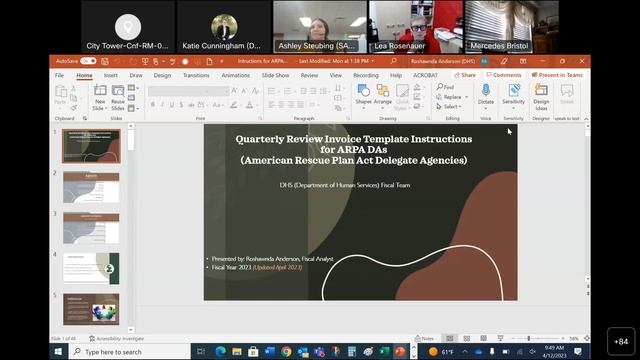This screenshot has width=640, height=360.
Task: Switch to the Insert tab
Action: coord(111,76)
